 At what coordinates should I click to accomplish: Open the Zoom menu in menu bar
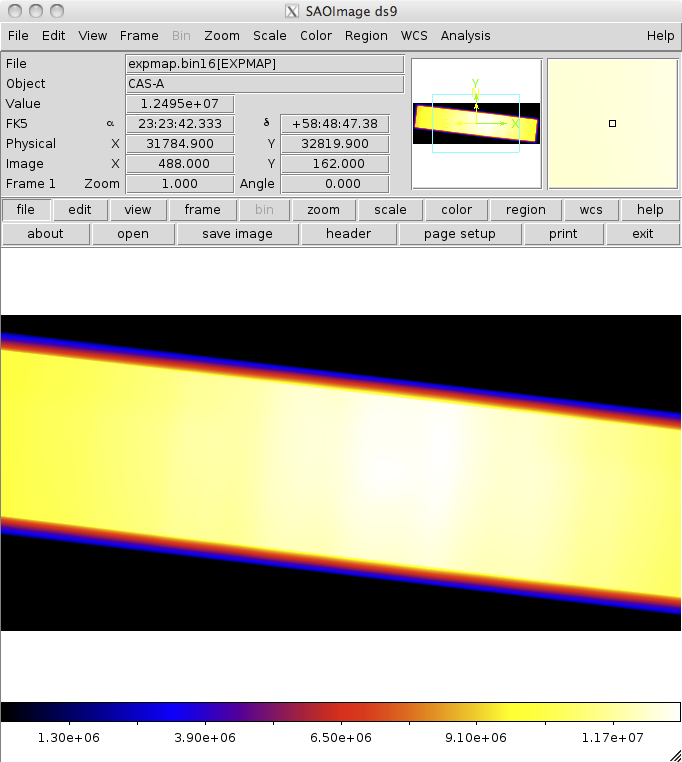coord(222,35)
